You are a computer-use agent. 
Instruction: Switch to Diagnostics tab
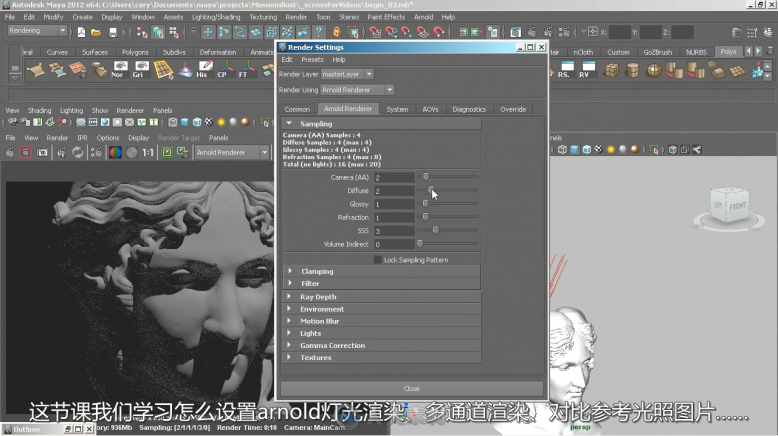(469, 109)
